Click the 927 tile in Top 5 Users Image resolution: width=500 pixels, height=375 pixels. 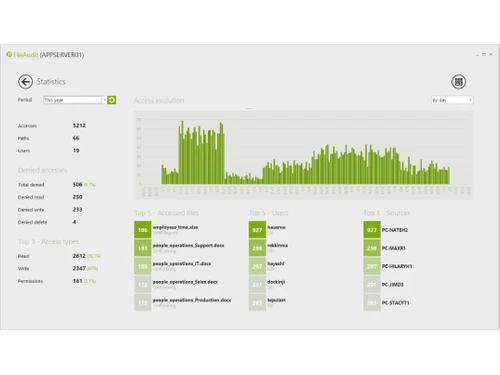click(x=257, y=230)
